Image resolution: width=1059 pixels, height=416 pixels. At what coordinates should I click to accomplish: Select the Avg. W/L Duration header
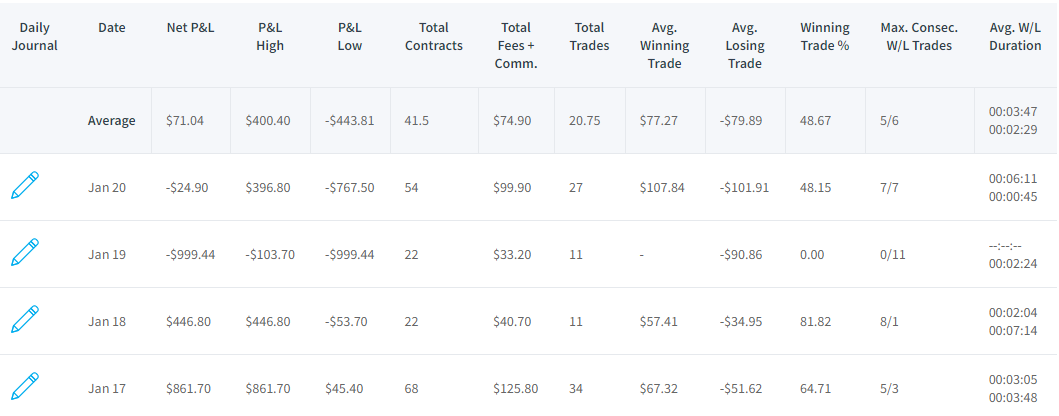click(1015, 36)
